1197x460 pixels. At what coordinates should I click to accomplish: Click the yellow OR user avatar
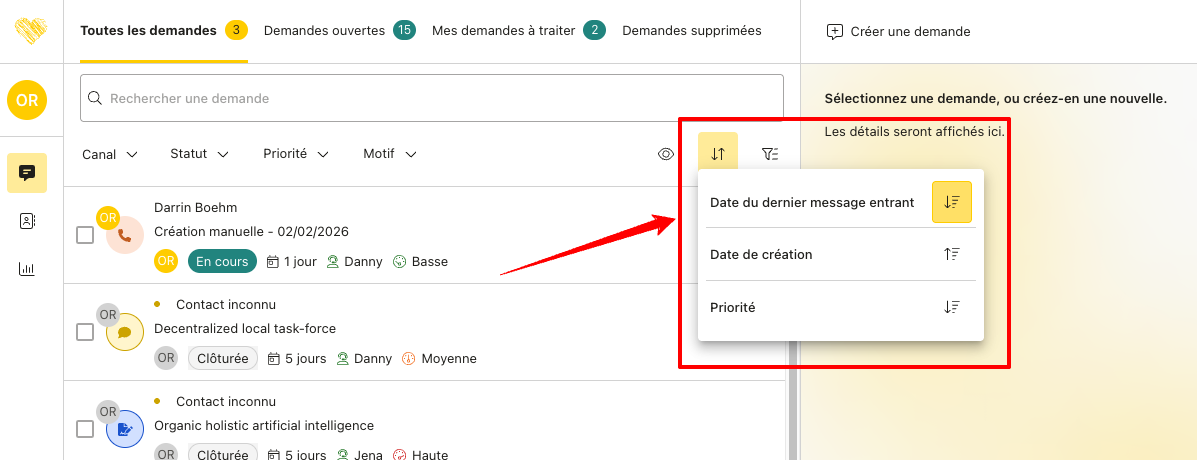[x=27, y=101]
